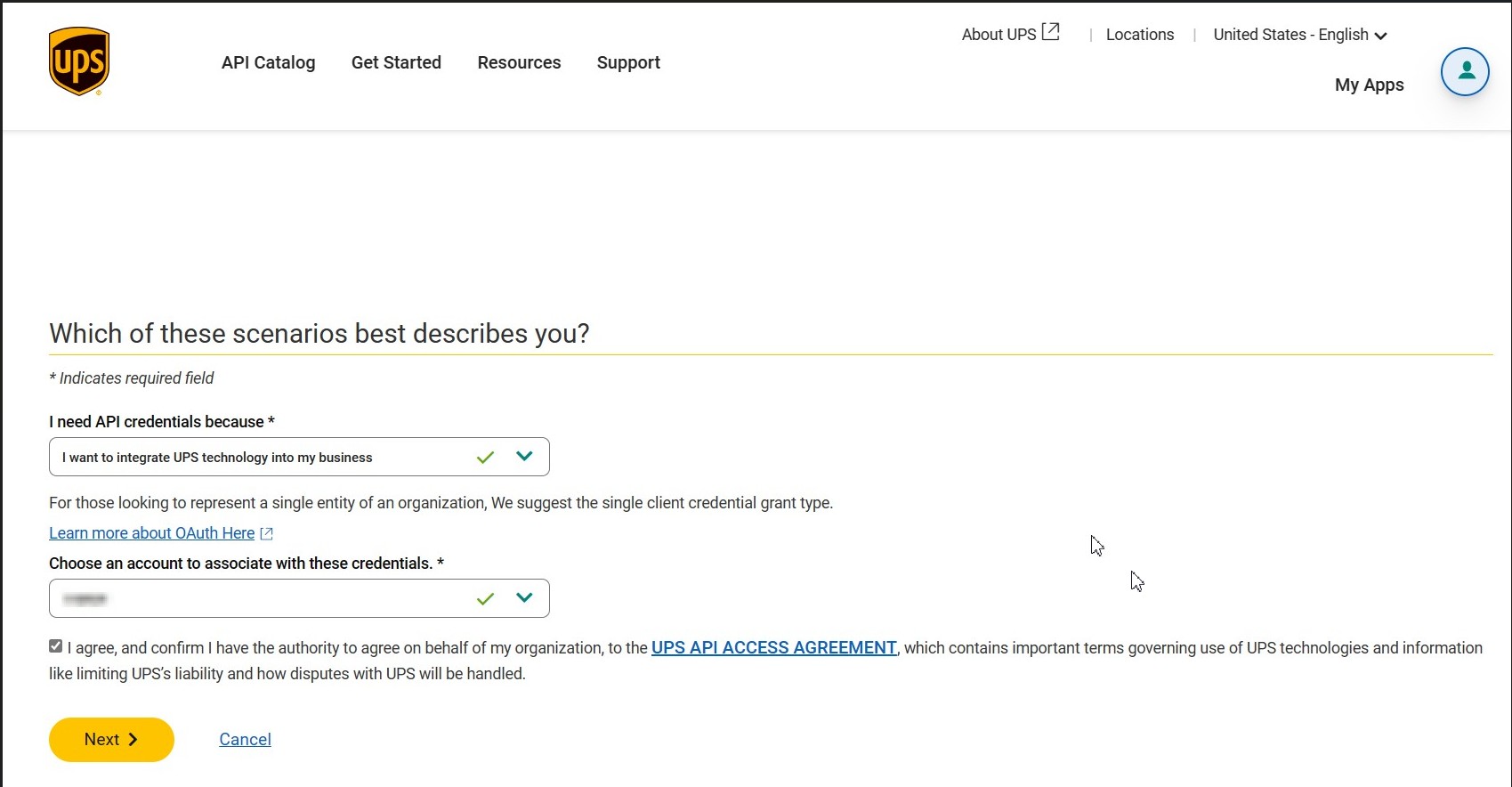Click the 'I need API credentials because' label
Screen dimensions: 1512x787
pos(161,422)
